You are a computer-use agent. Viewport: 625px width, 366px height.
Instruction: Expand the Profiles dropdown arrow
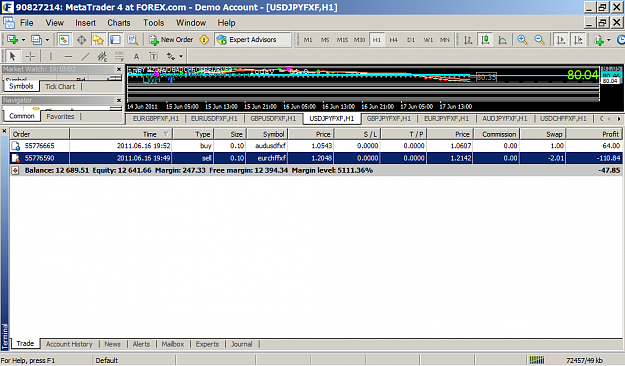(47, 40)
